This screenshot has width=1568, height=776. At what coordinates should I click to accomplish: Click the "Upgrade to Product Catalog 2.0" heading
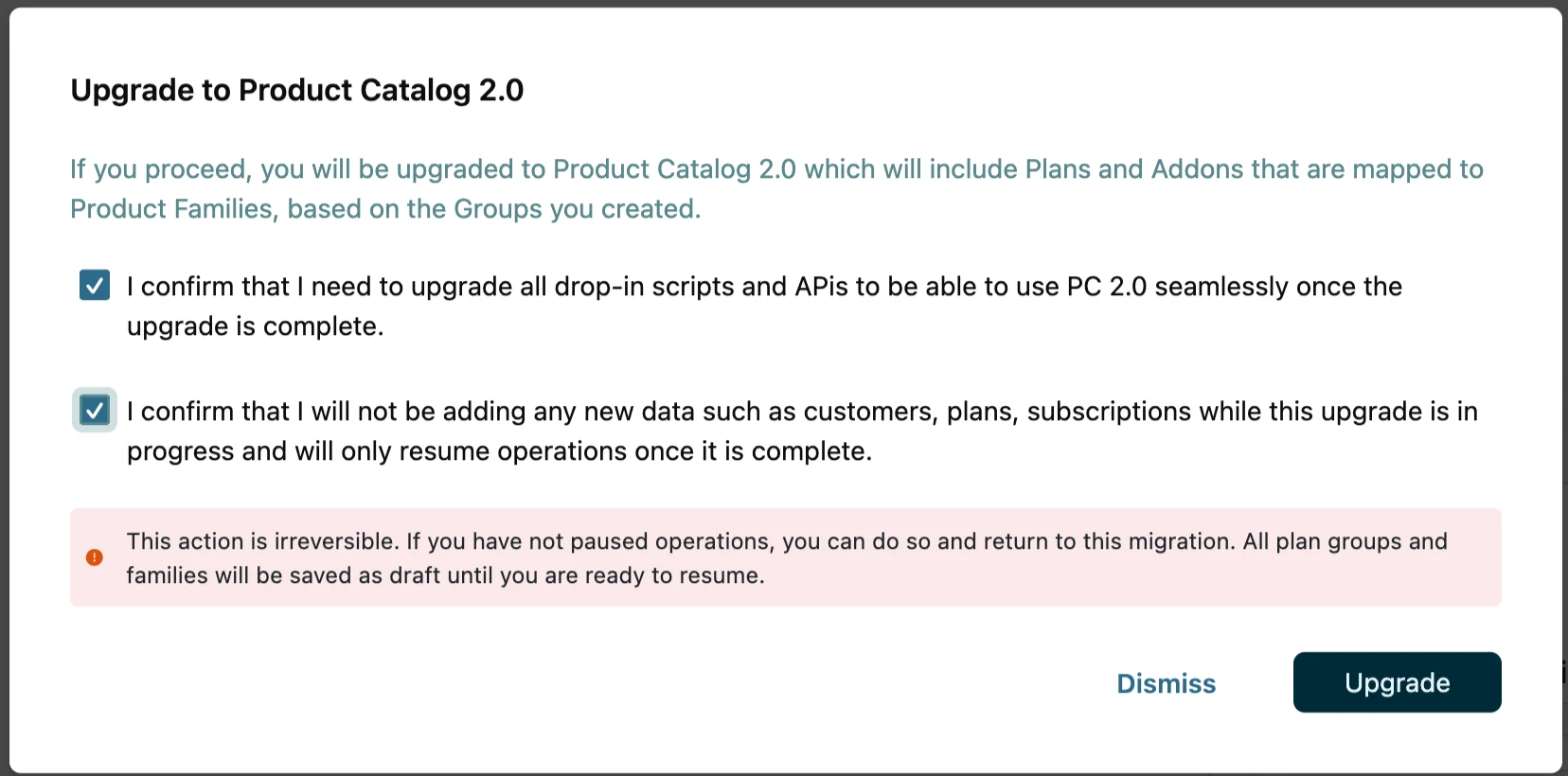pyautogui.click(x=296, y=90)
